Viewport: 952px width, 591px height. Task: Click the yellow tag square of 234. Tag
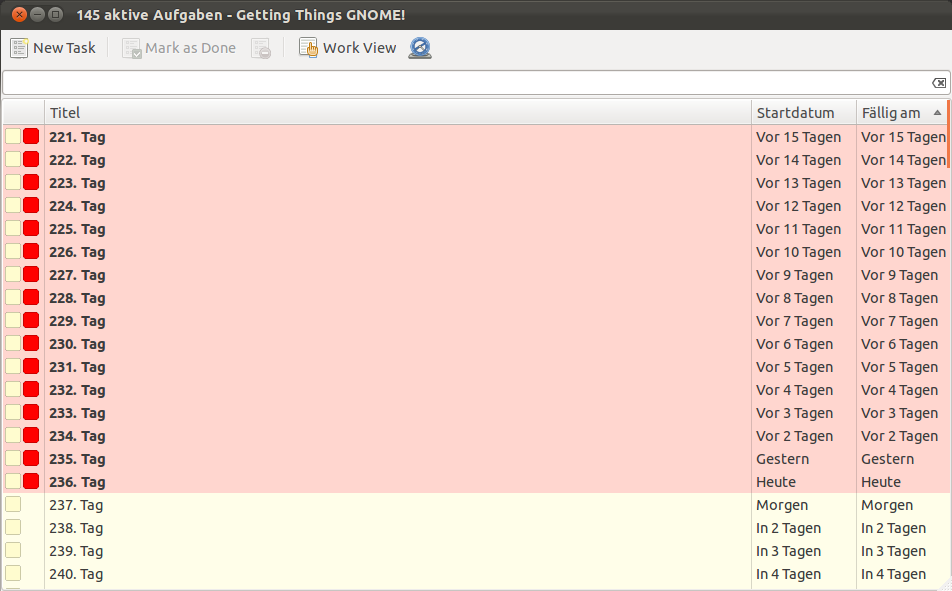(x=13, y=435)
